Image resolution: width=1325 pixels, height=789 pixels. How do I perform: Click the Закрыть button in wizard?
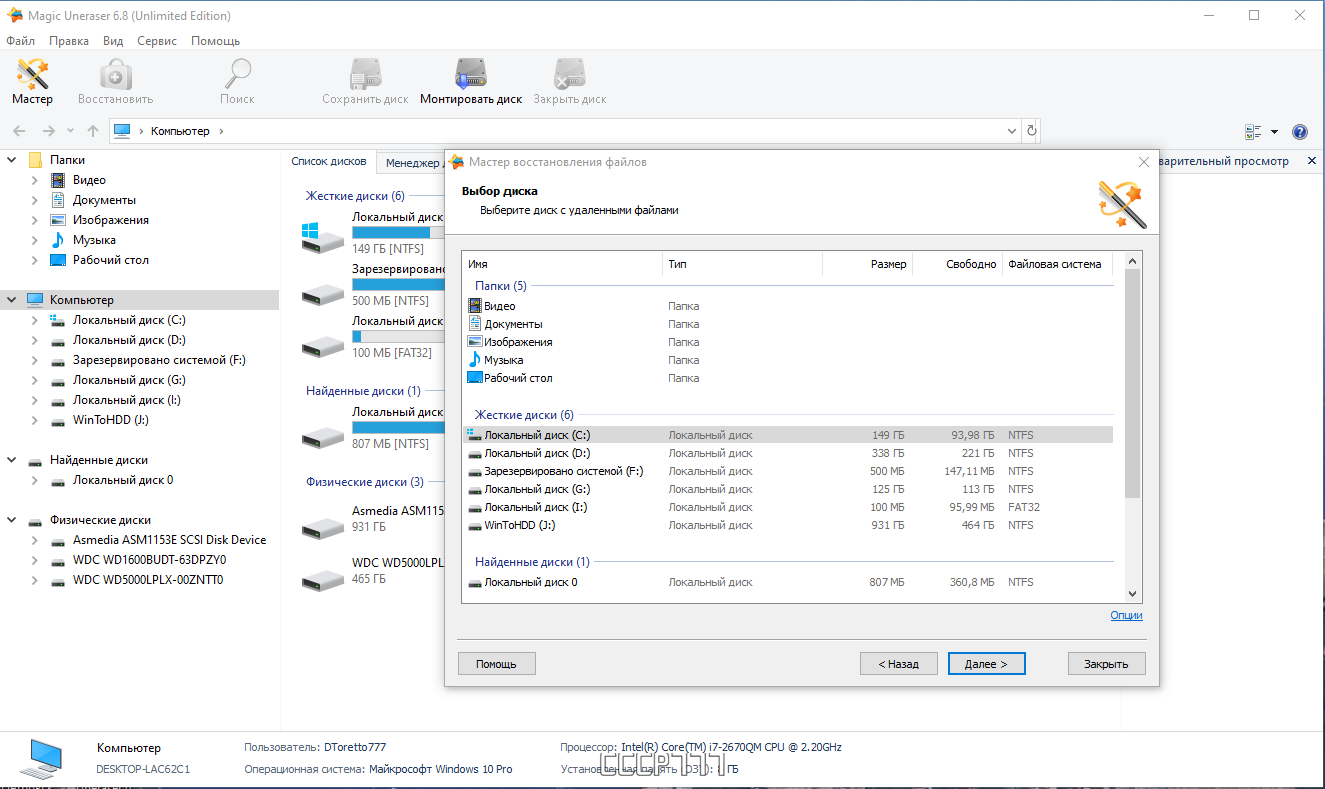[1107, 663]
